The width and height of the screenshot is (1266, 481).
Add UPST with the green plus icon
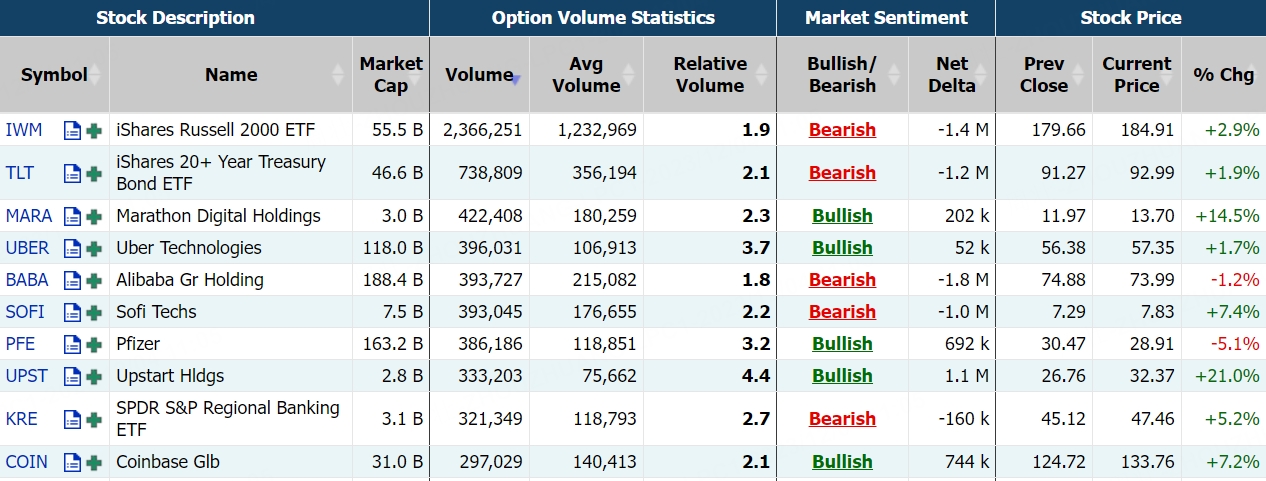94,376
